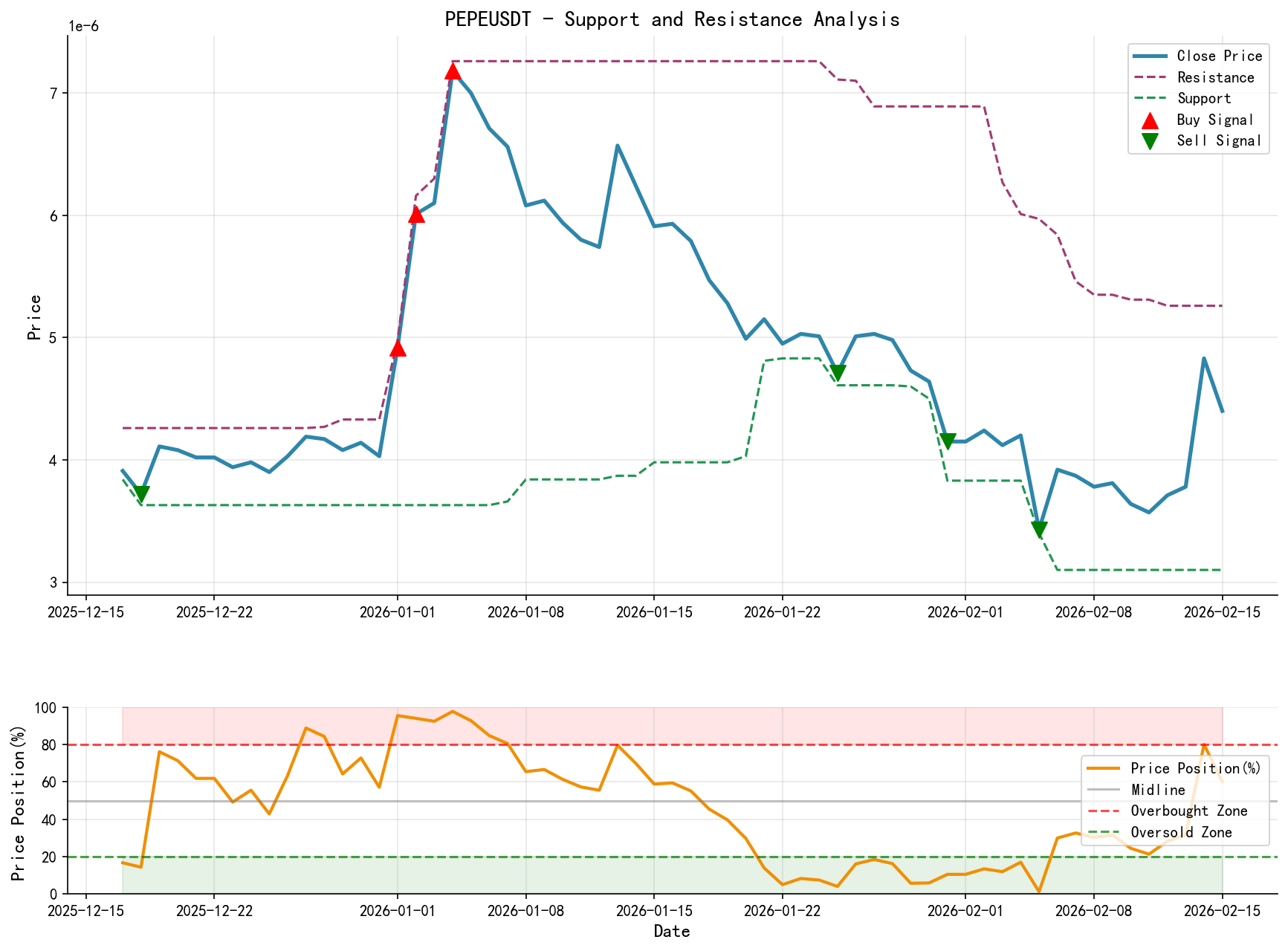Click the sell marker near 2026-01-31
This screenshot has width=1288, height=951.
tap(948, 440)
